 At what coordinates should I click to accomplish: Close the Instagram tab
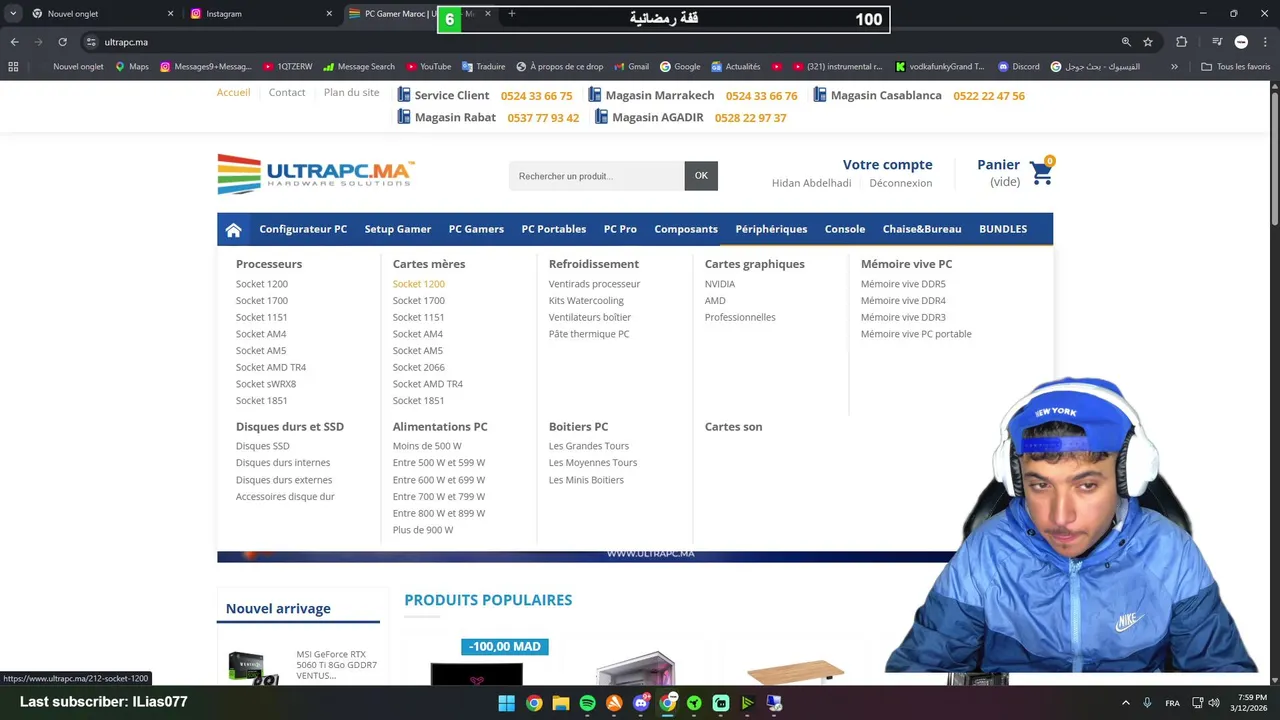point(329,14)
